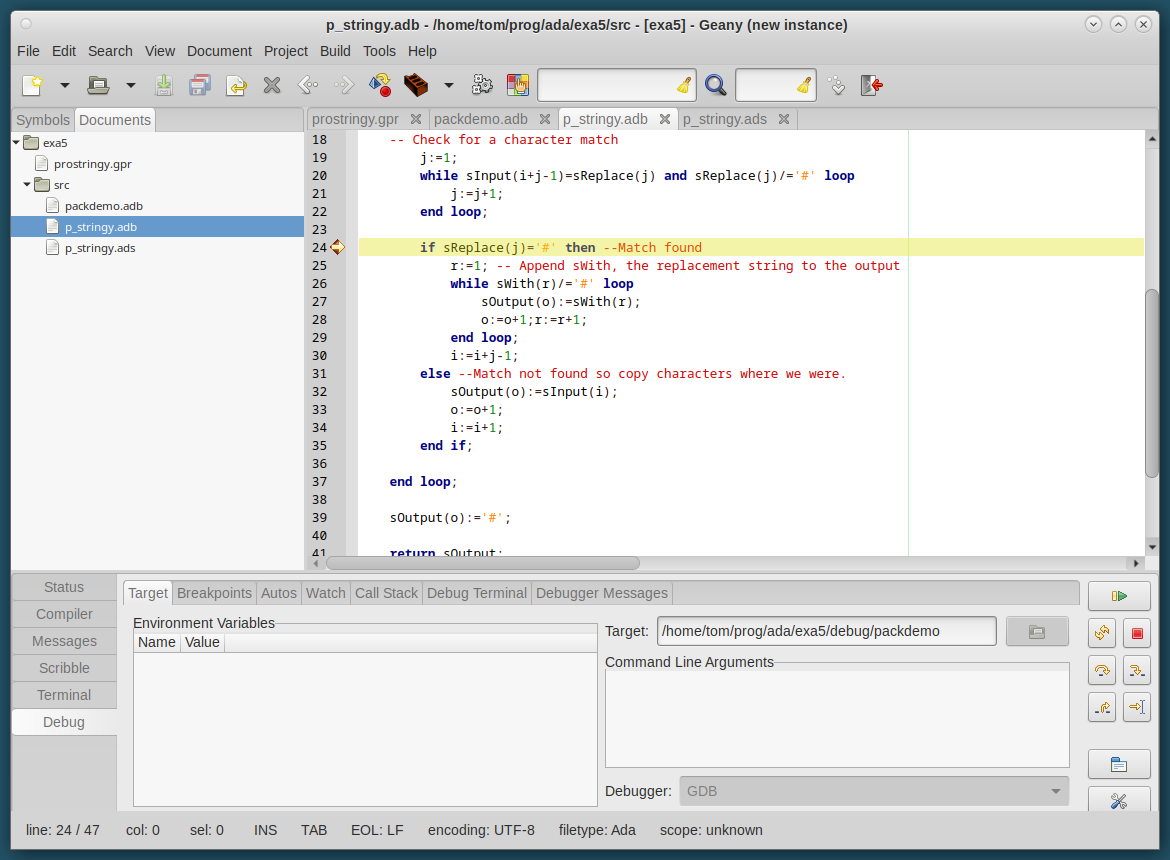
Task: Collapse the src folder in the tree
Action: tap(28, 185)
